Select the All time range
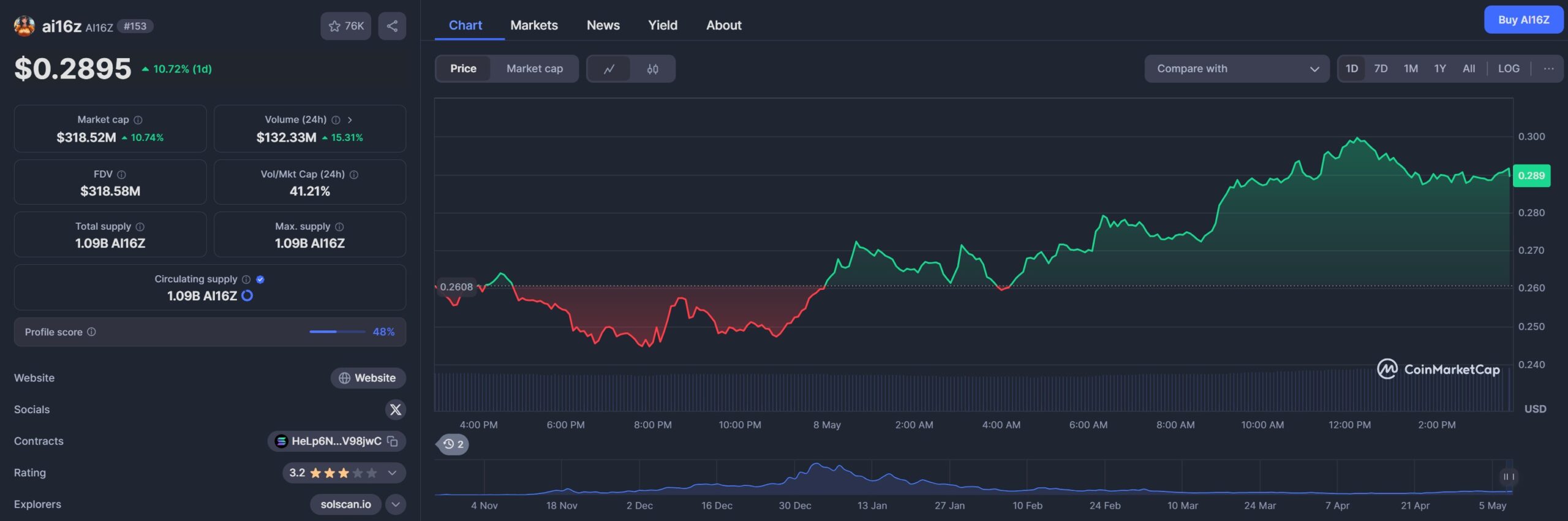The image size is (1568, 521). click(x=1469, y=69)
